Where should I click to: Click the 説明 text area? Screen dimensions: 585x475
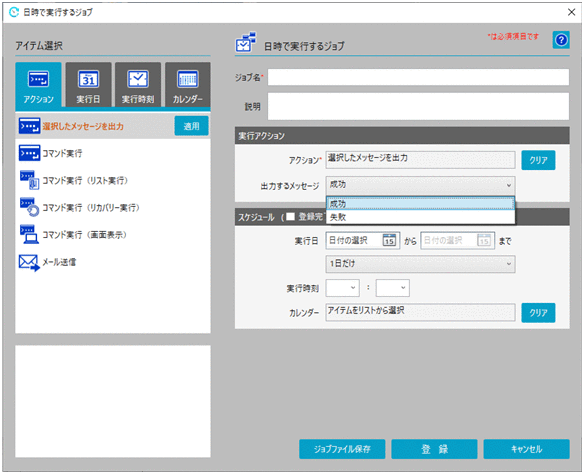click(x=418, y=106)
